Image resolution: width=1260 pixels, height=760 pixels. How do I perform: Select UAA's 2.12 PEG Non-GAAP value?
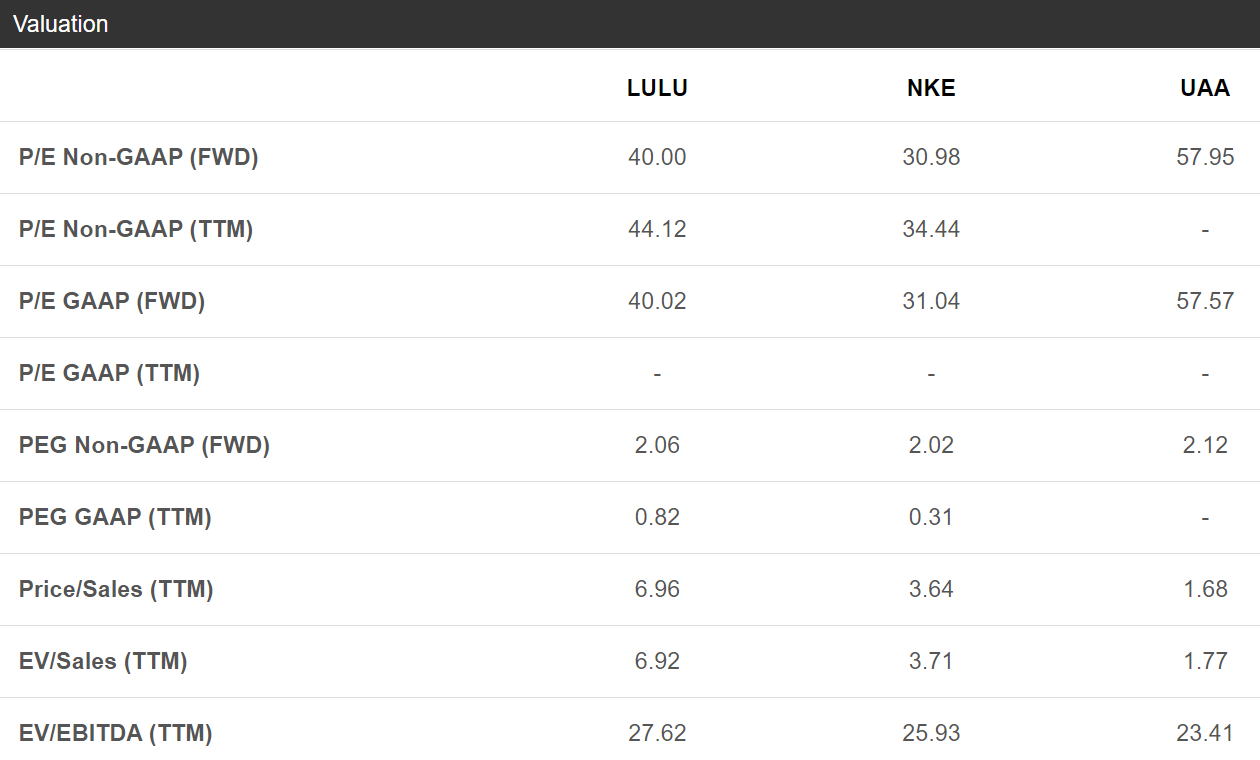pyautogui.click(x=1205, y=445)
